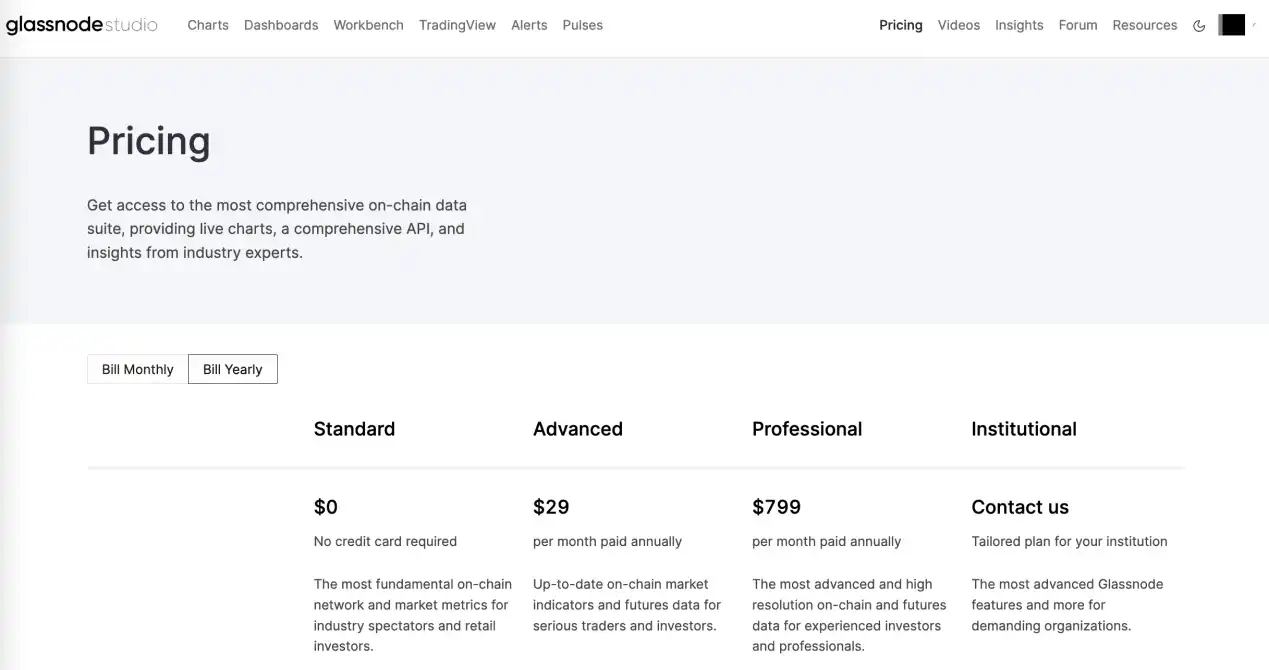1269x670 pixels.
Task: Toggle dark mode with the moon icon
Action: [1199, 26]
